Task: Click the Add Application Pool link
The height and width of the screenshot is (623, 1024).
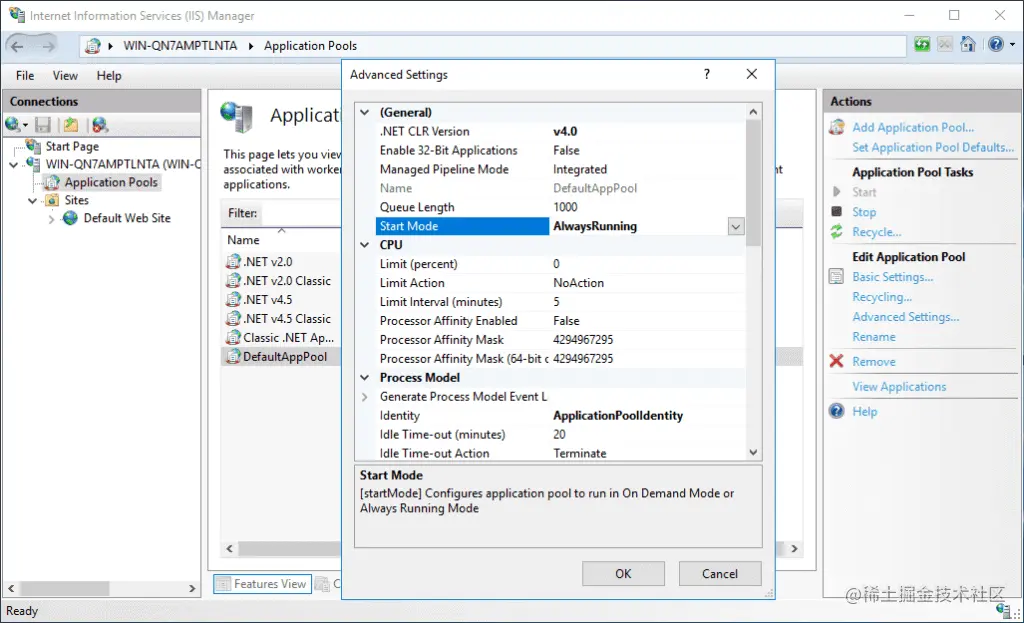Action: pyautogui.click(x=912, y=127)
